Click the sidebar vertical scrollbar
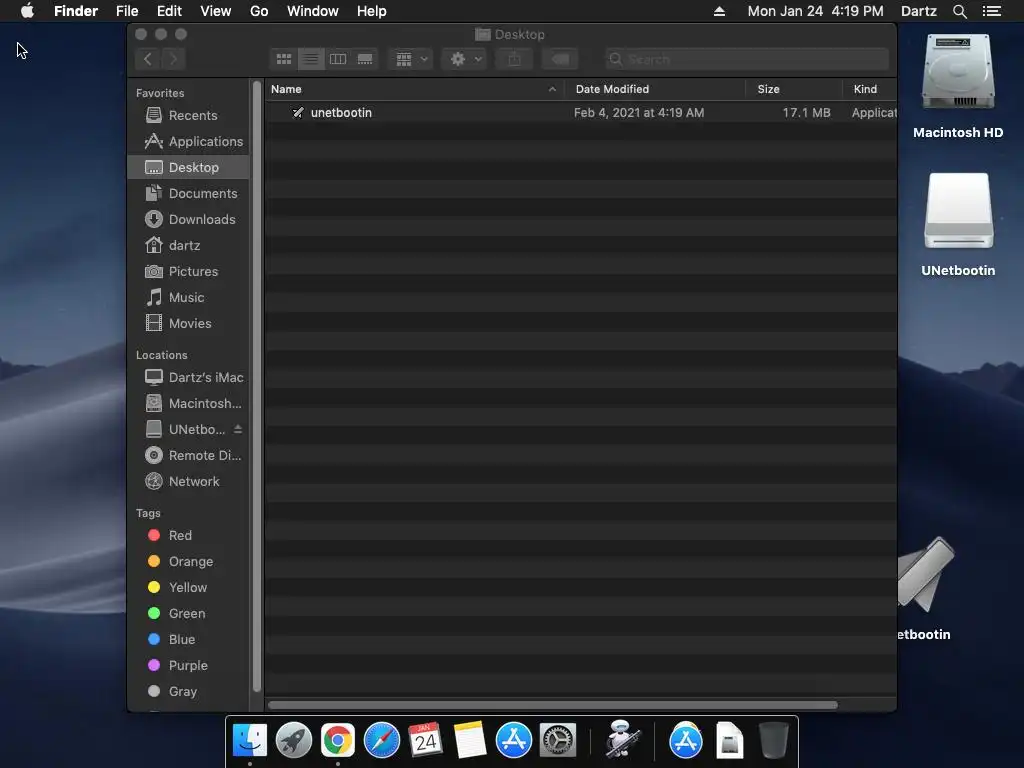 [x=257, y=387]
